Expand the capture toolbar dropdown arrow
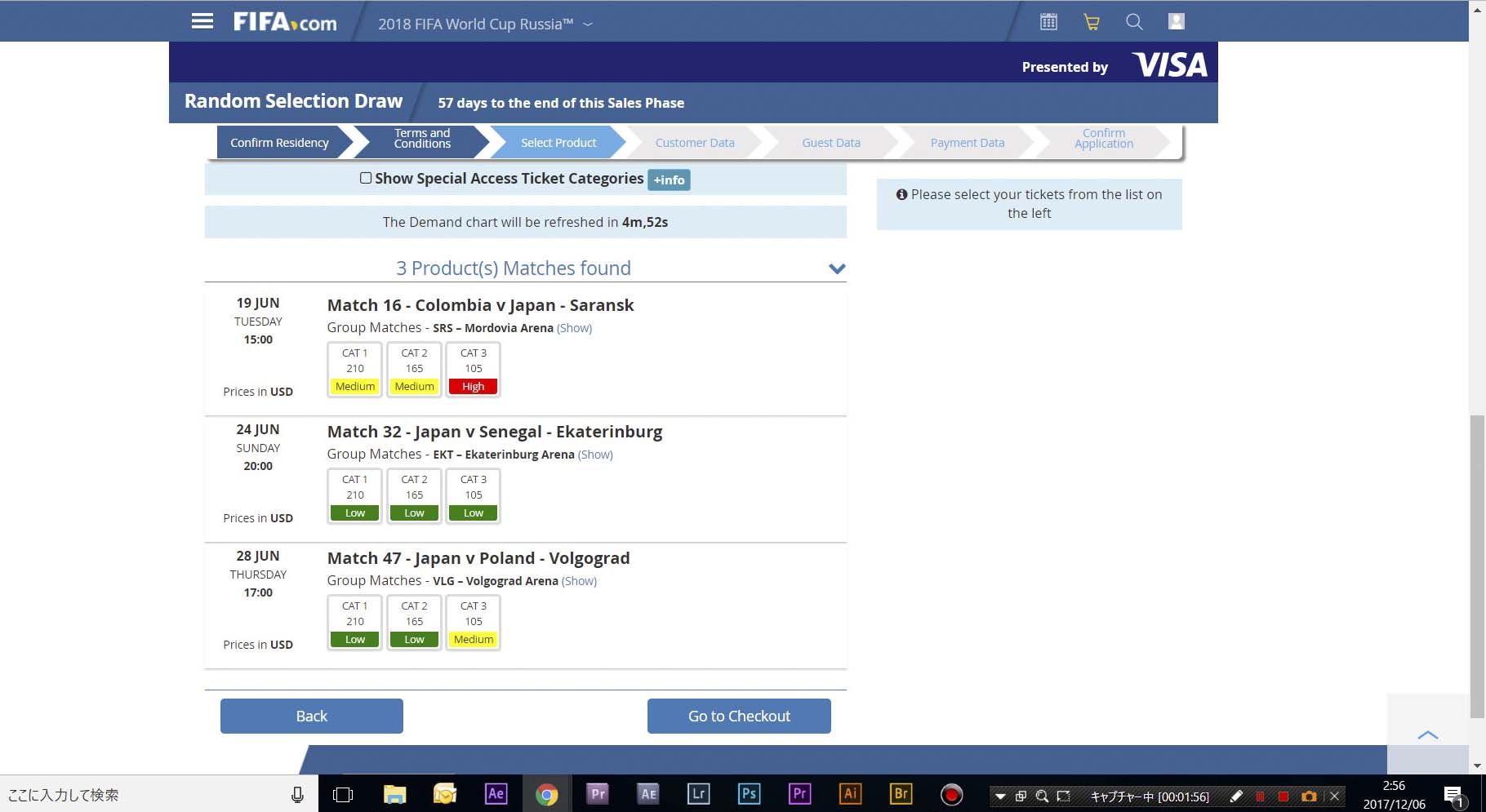The image size is (1486, 812). click(x=999, y=796)
